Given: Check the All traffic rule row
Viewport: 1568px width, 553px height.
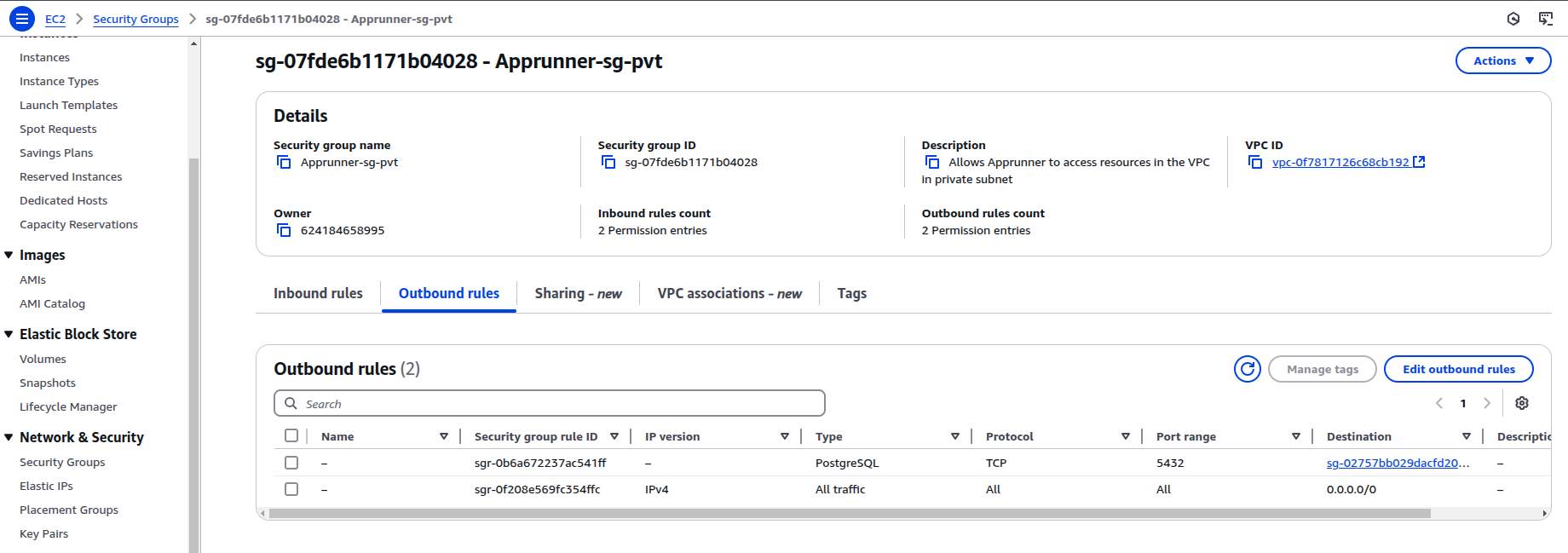Looking at the screenshot, I should tap(291, 489).
